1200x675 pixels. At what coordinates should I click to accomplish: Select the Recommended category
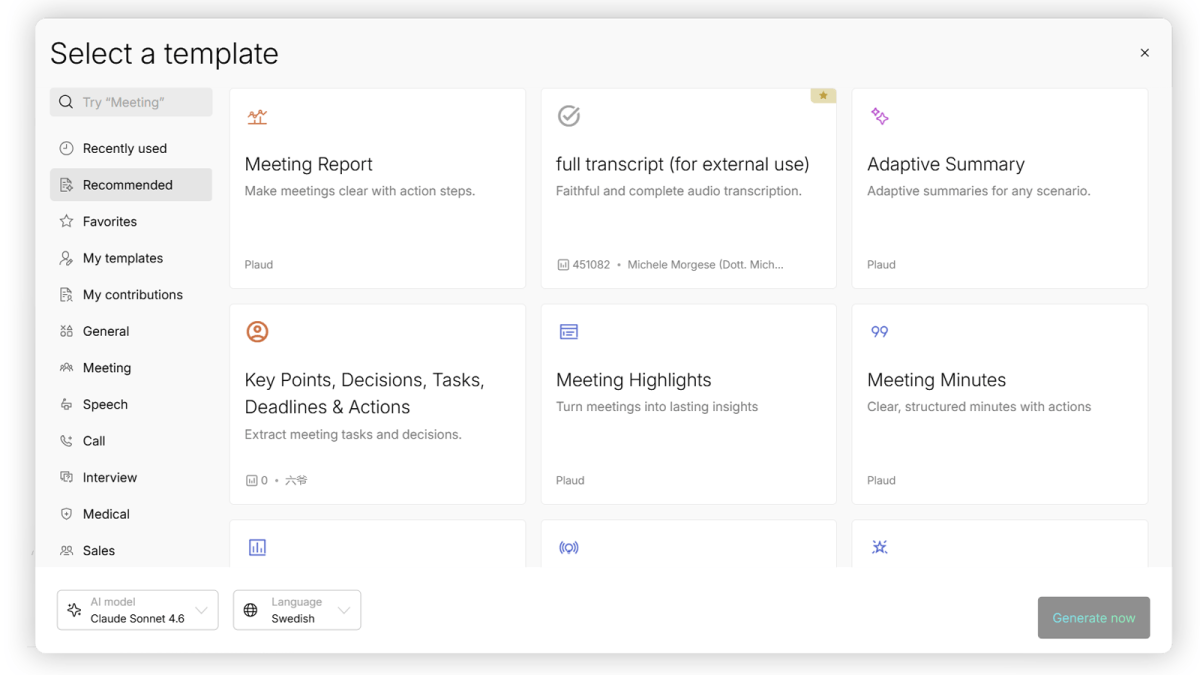coord(131,185)
